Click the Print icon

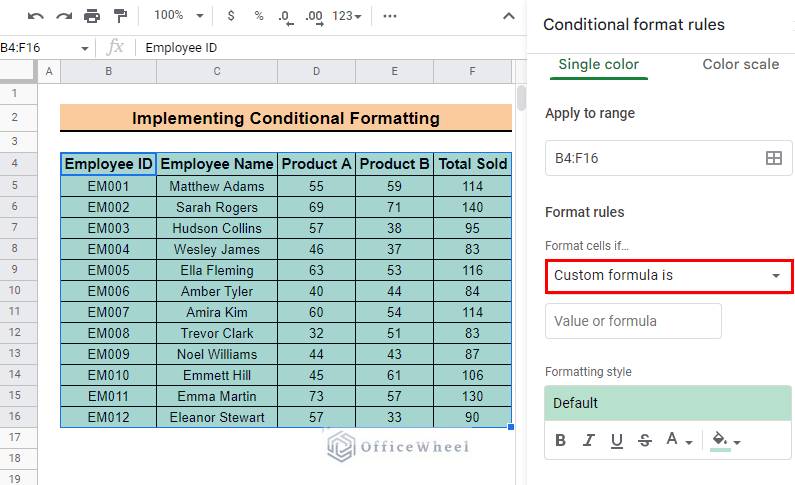92,16
